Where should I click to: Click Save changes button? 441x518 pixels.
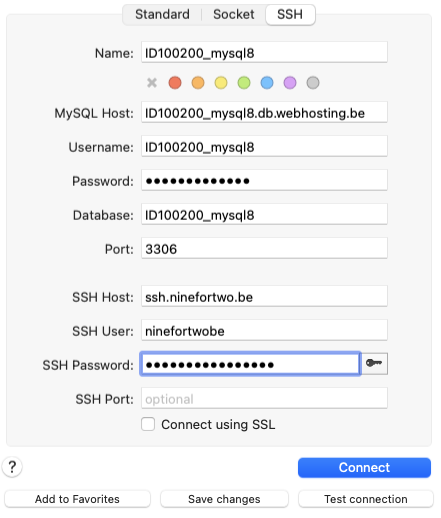224,499
